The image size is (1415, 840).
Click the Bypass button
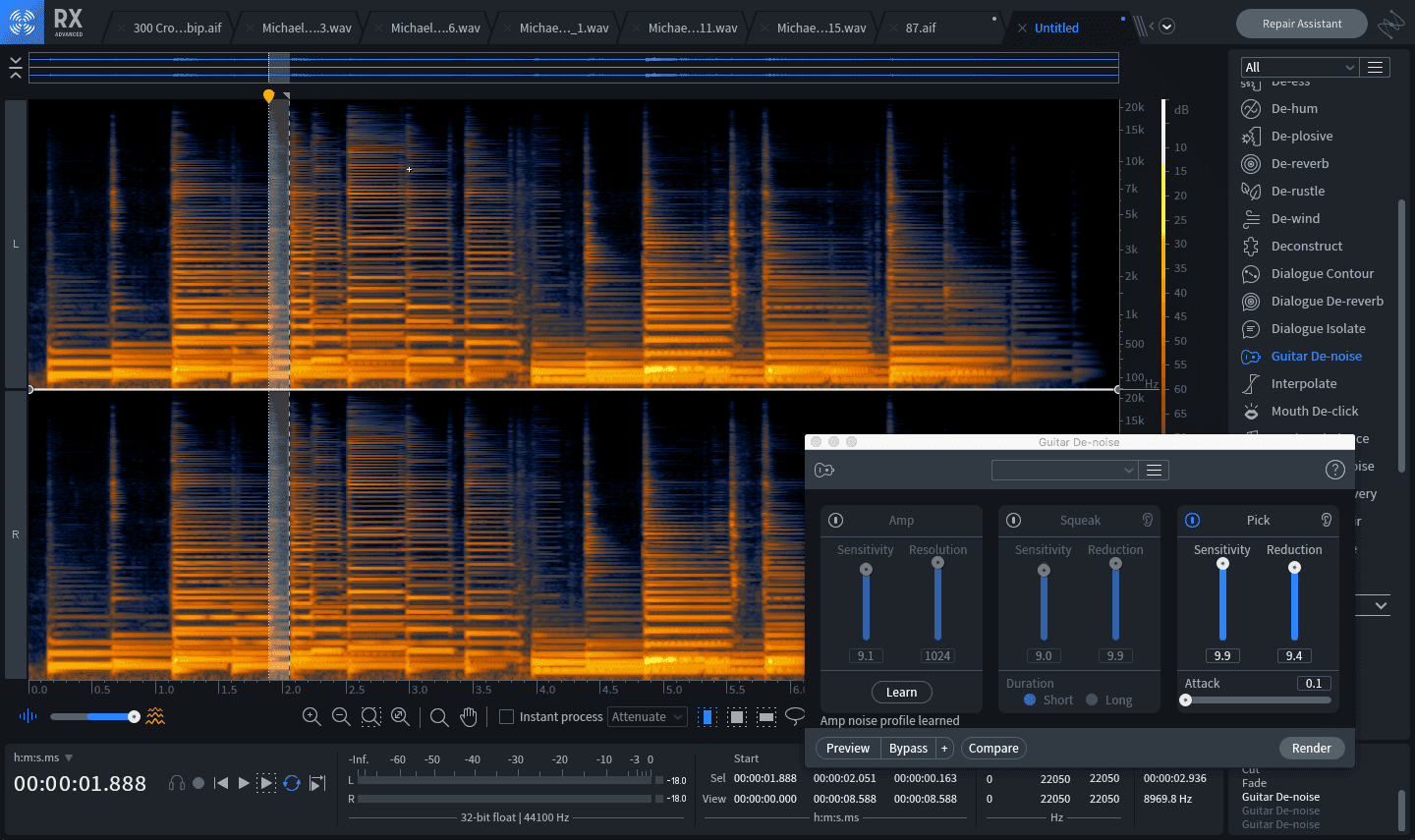click(x=908, y=749)
